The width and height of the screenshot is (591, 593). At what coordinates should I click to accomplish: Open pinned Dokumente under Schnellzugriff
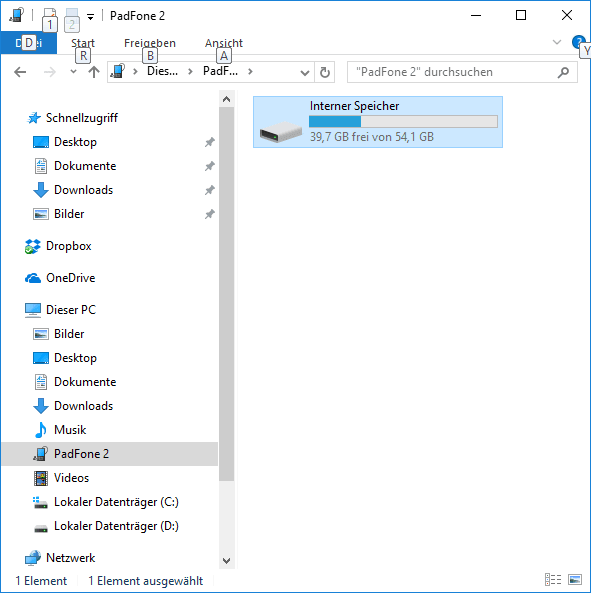coord(85,166)
